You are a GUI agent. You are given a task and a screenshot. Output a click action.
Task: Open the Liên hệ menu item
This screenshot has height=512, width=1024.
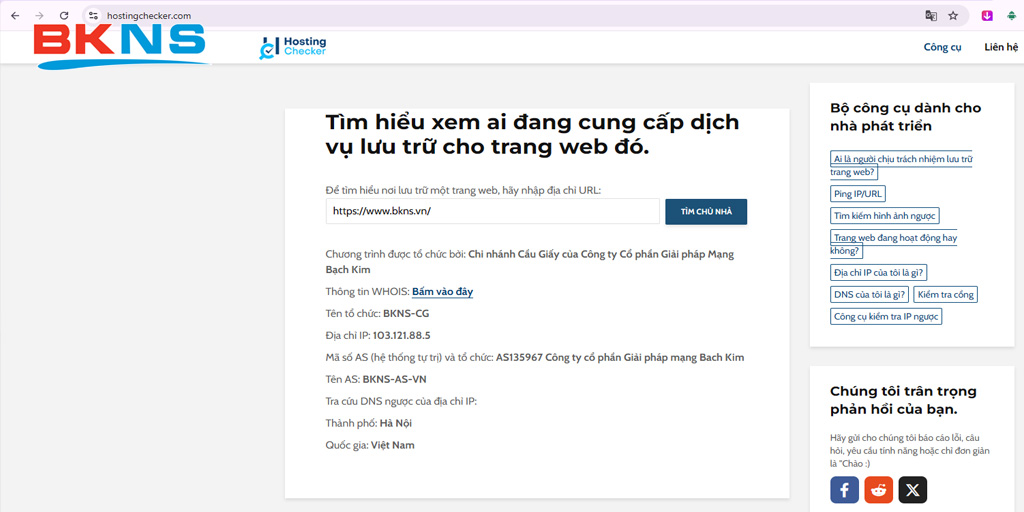pyautogui.click(x=1000, y=47)
